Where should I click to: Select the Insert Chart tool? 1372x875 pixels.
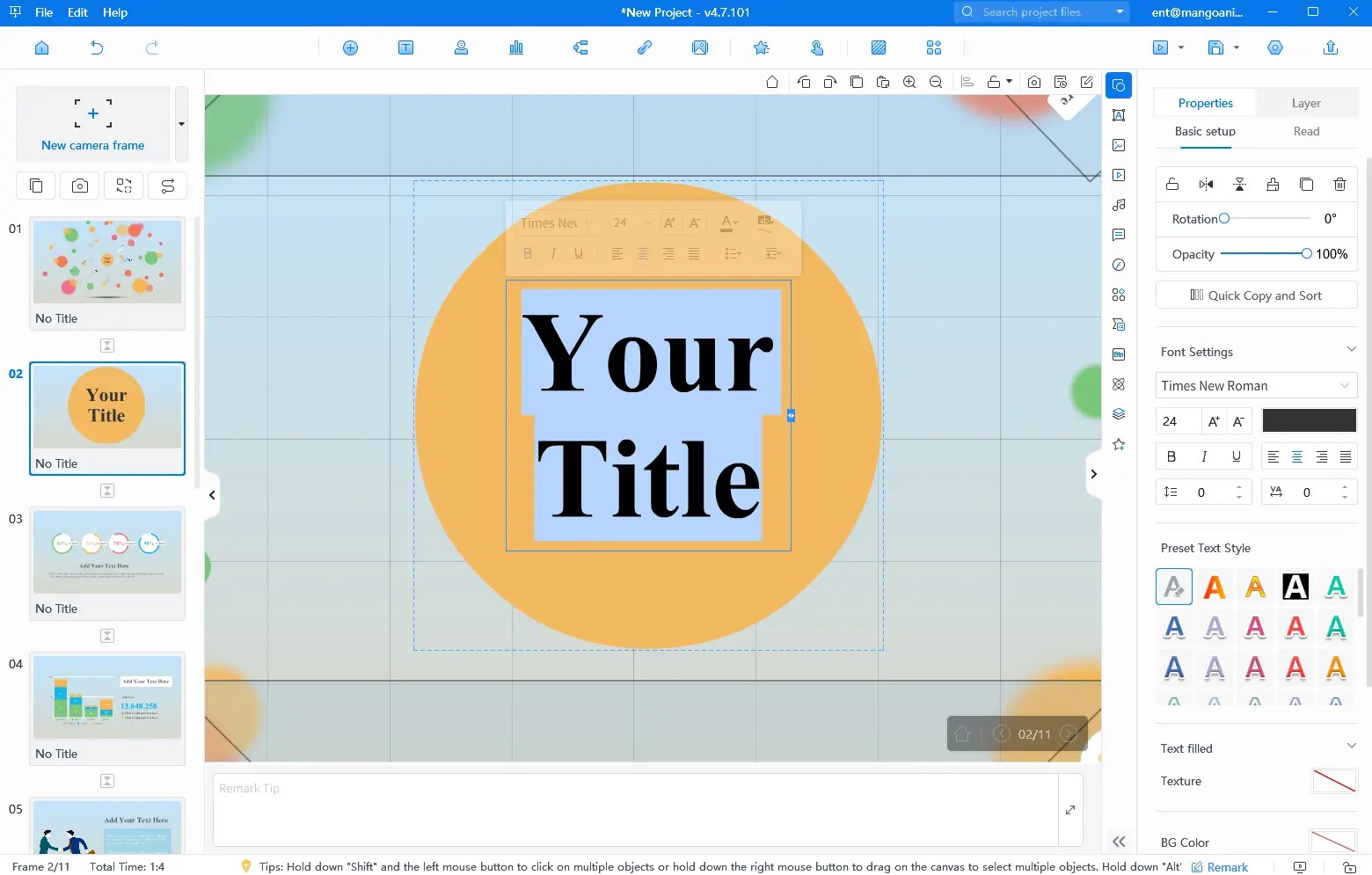pyautogui.click(x=516, y=47)
